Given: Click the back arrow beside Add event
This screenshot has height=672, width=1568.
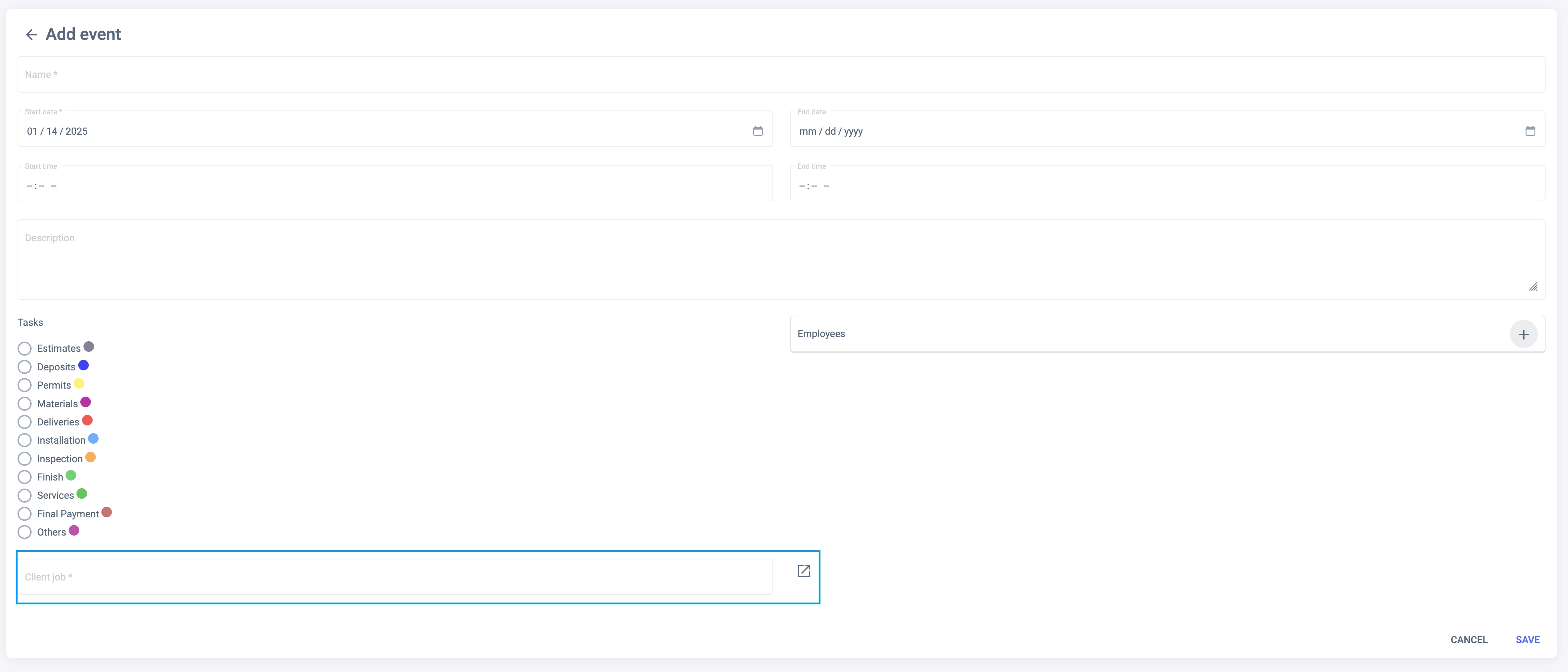Looking at the screenshot, I should (x=32, y=35).
